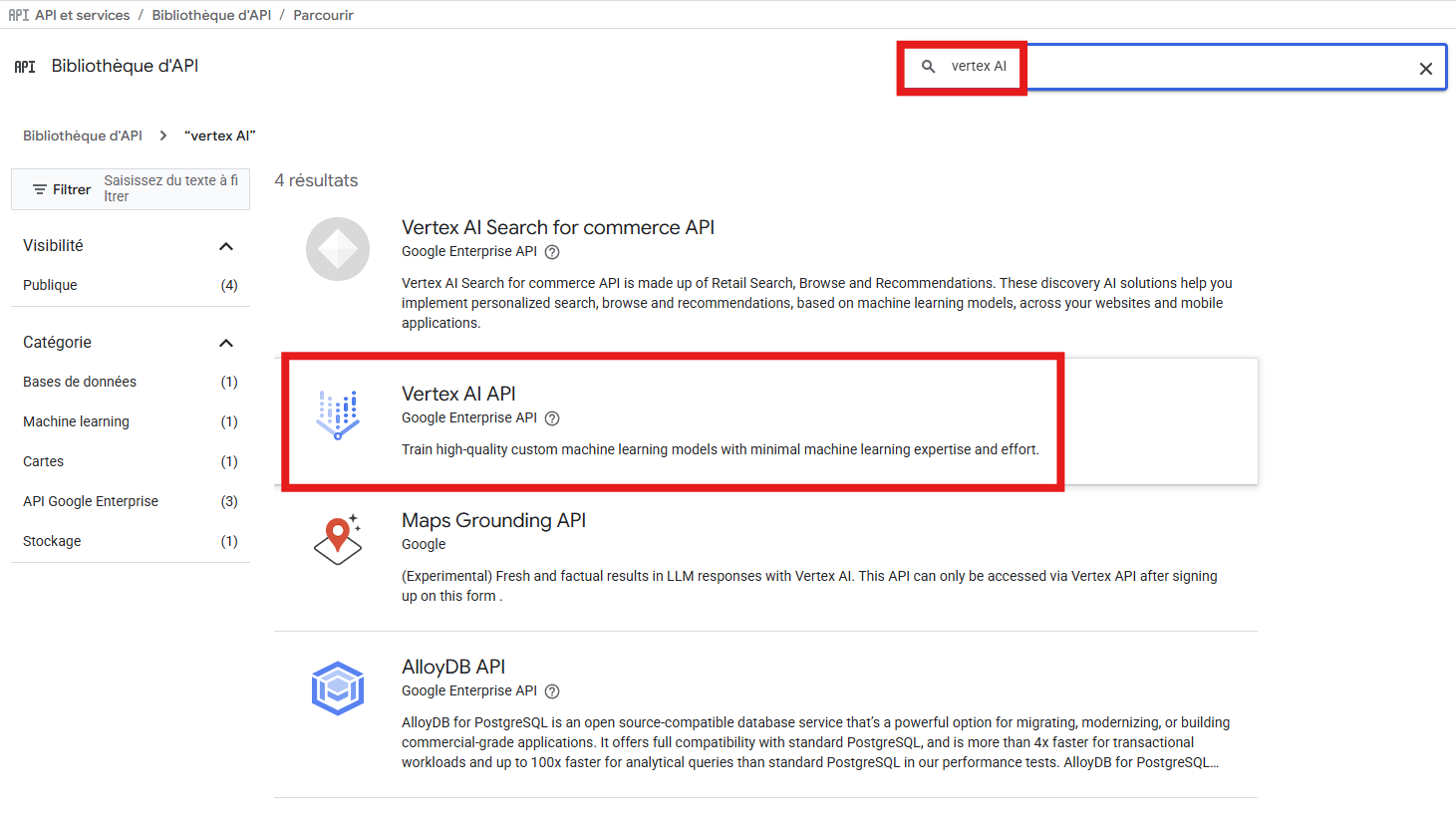Click the AlloyDB for PostgreSQL description paragraph
1456x818 pixels.
pos(816,742)
